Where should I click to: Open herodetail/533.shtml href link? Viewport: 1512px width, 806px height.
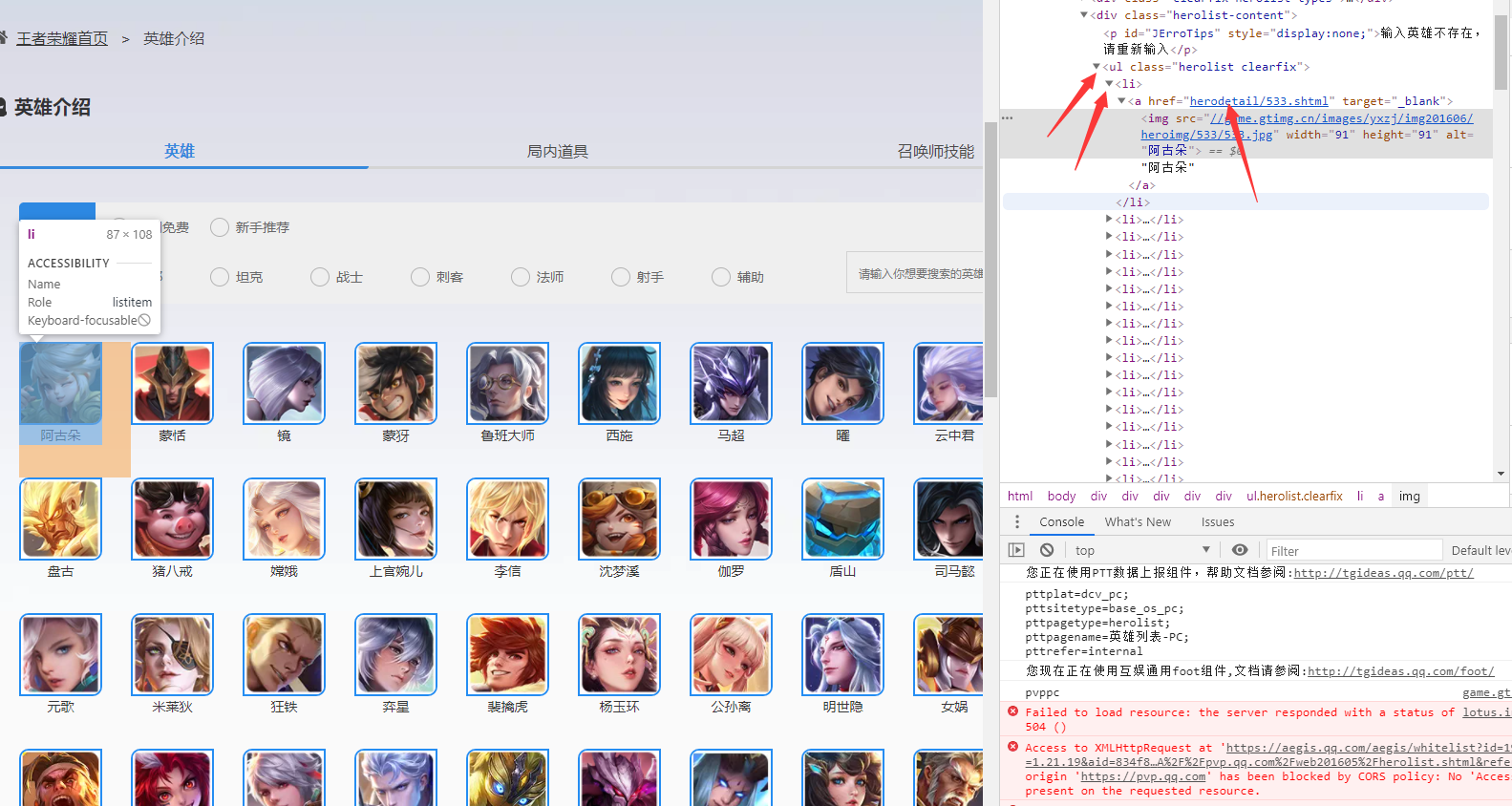pyautogui.click(x=1259, y=101)
